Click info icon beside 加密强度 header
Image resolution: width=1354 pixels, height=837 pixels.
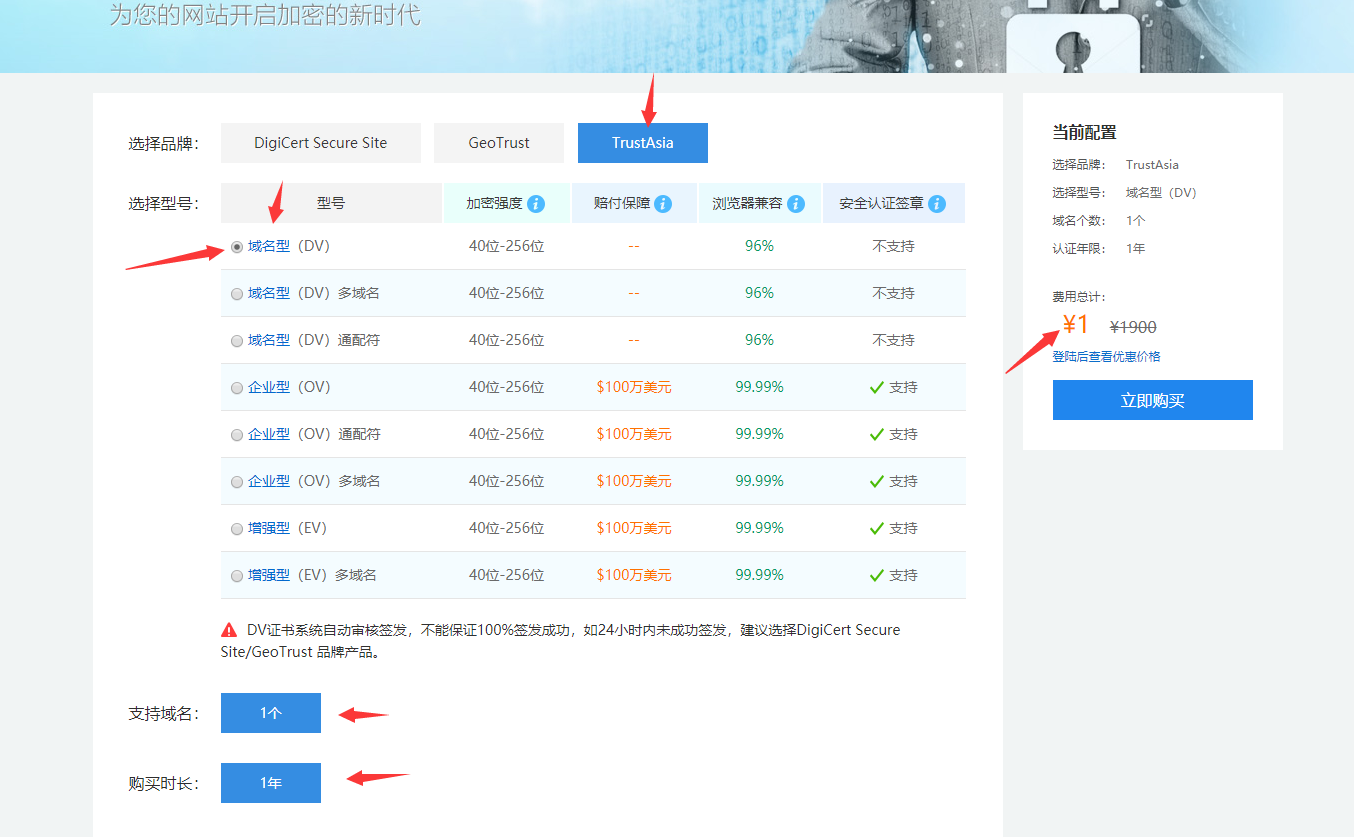coord(536,204)
